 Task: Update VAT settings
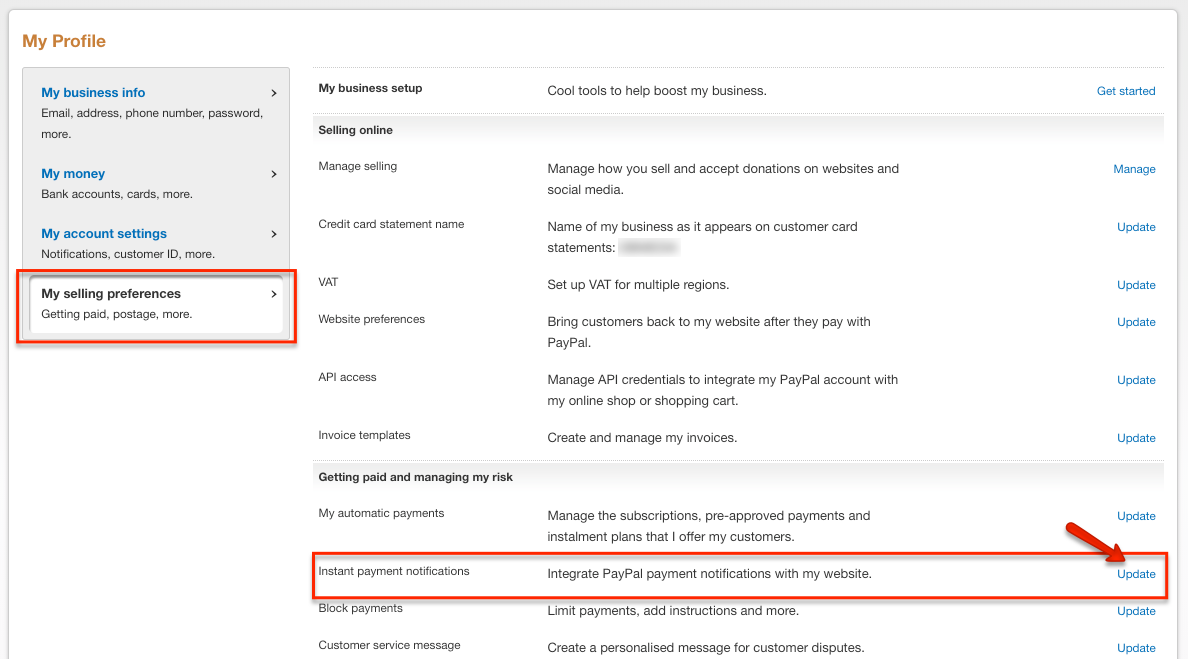[x=1136, y=285]
